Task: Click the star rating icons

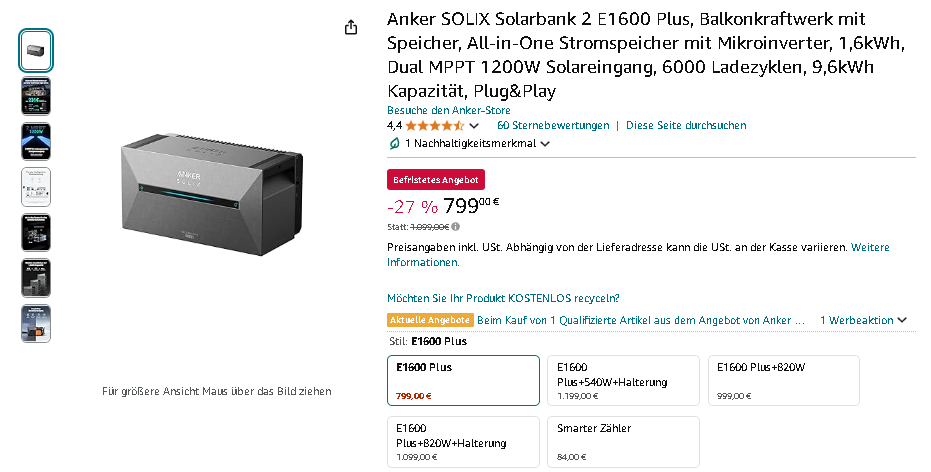Action: pos(434,126)
